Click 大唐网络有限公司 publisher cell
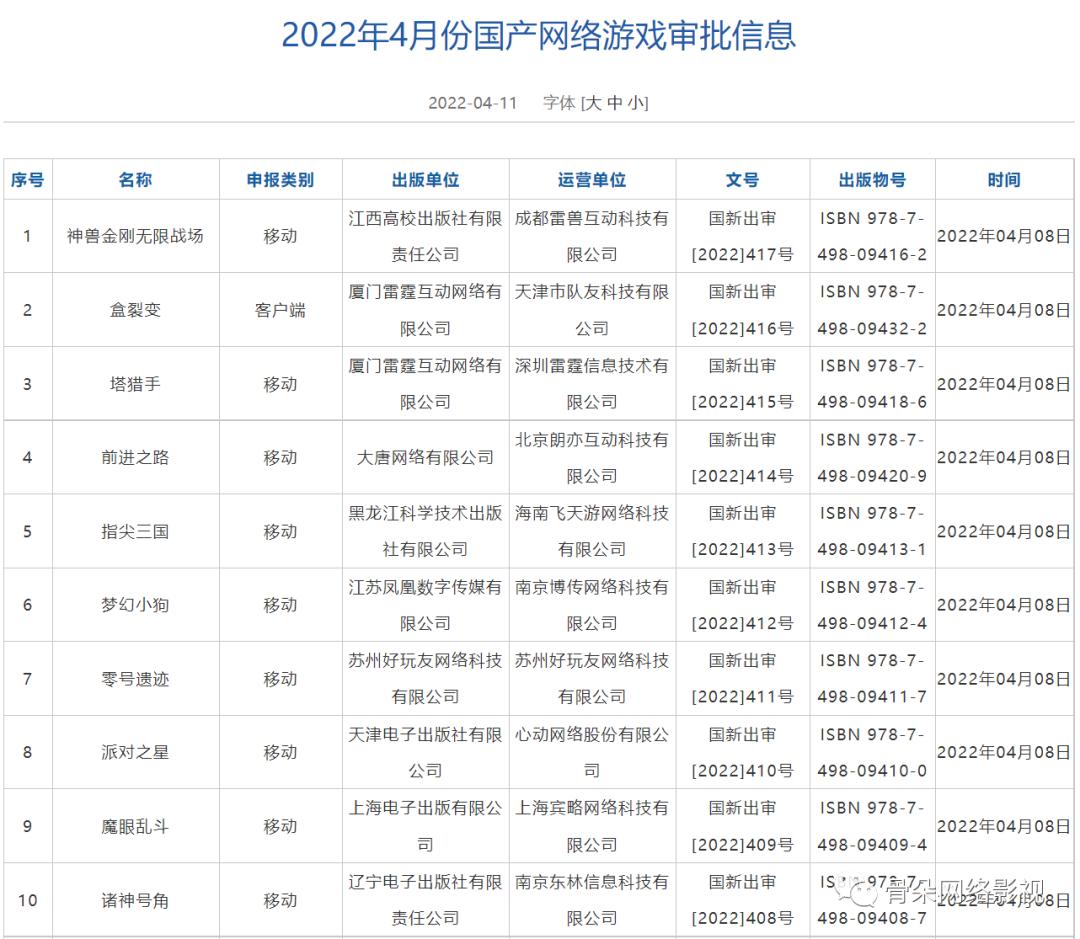 (426, 457)
